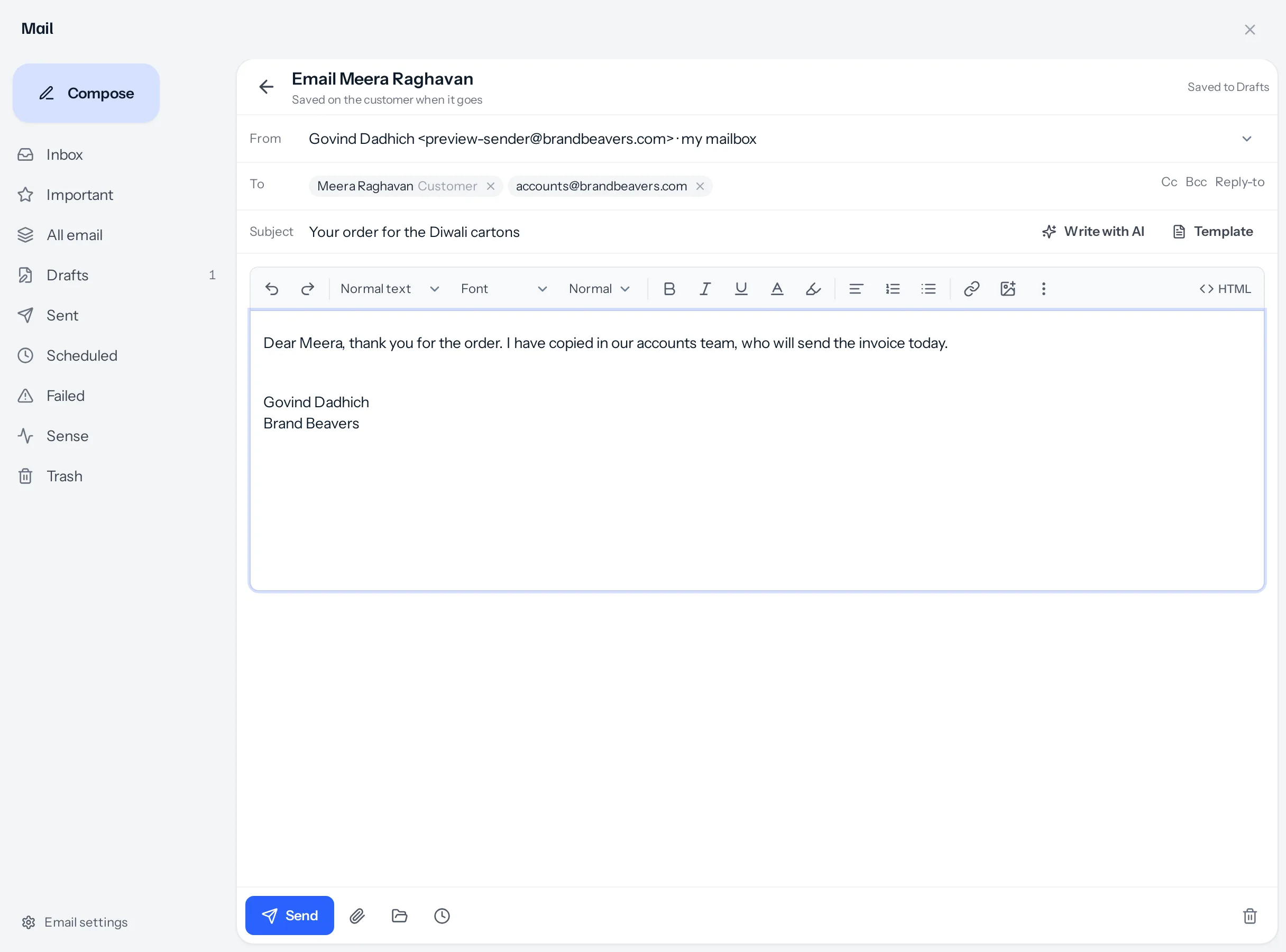Click the Email Meera Raghavan heading
The height and width of the screenshot is (952, 1286).
tap(382, 79)
